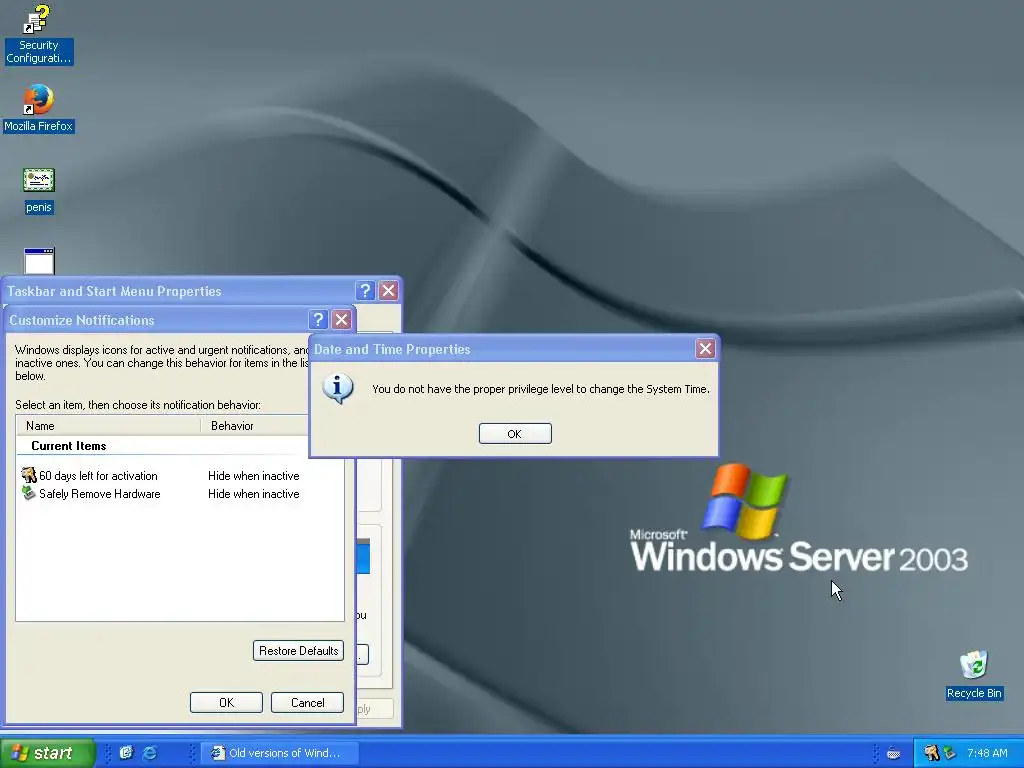Click Safely Remove Hardware list icon

(x=28, y=493)
